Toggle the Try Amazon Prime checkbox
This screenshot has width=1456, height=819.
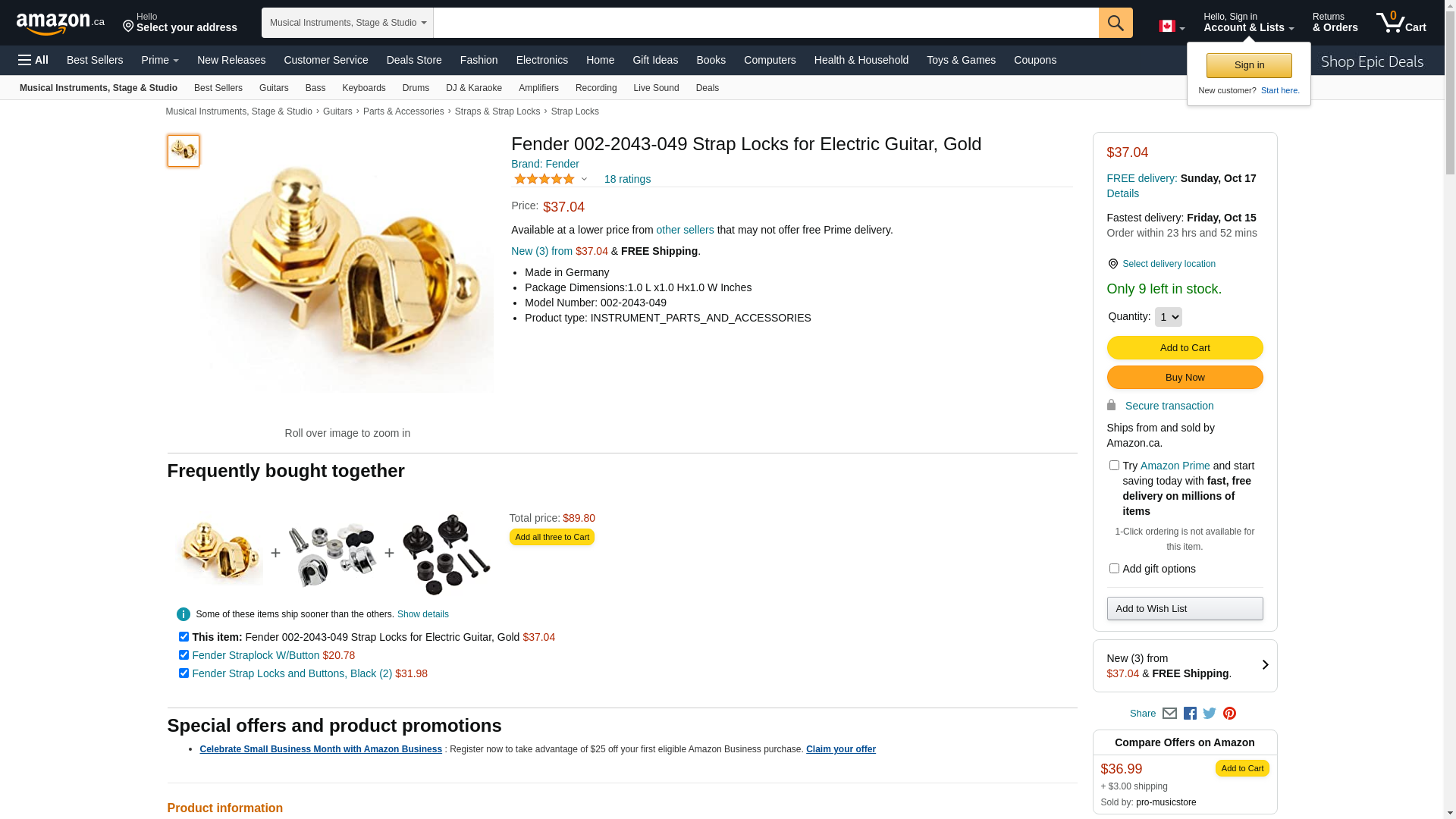point(1114,466)
